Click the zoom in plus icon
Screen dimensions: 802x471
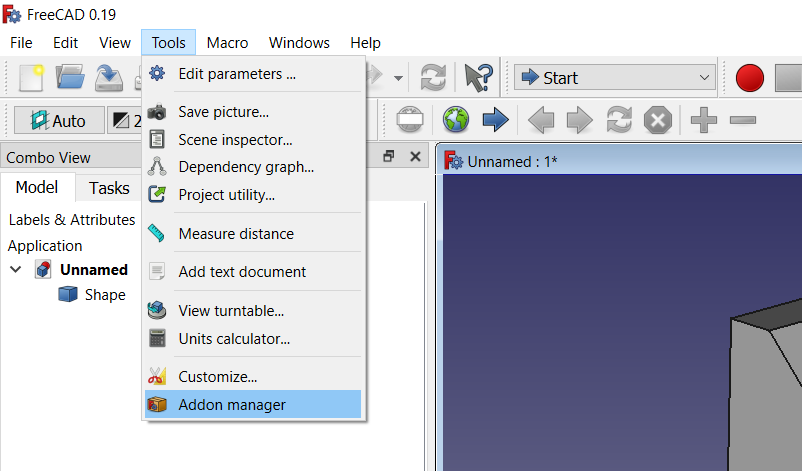704,120
